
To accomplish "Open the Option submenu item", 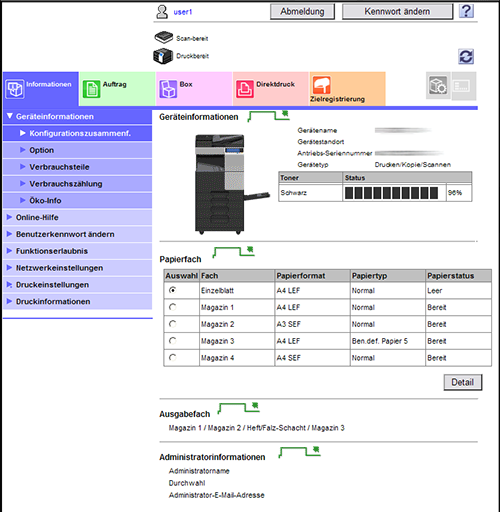I will [77, 150].
